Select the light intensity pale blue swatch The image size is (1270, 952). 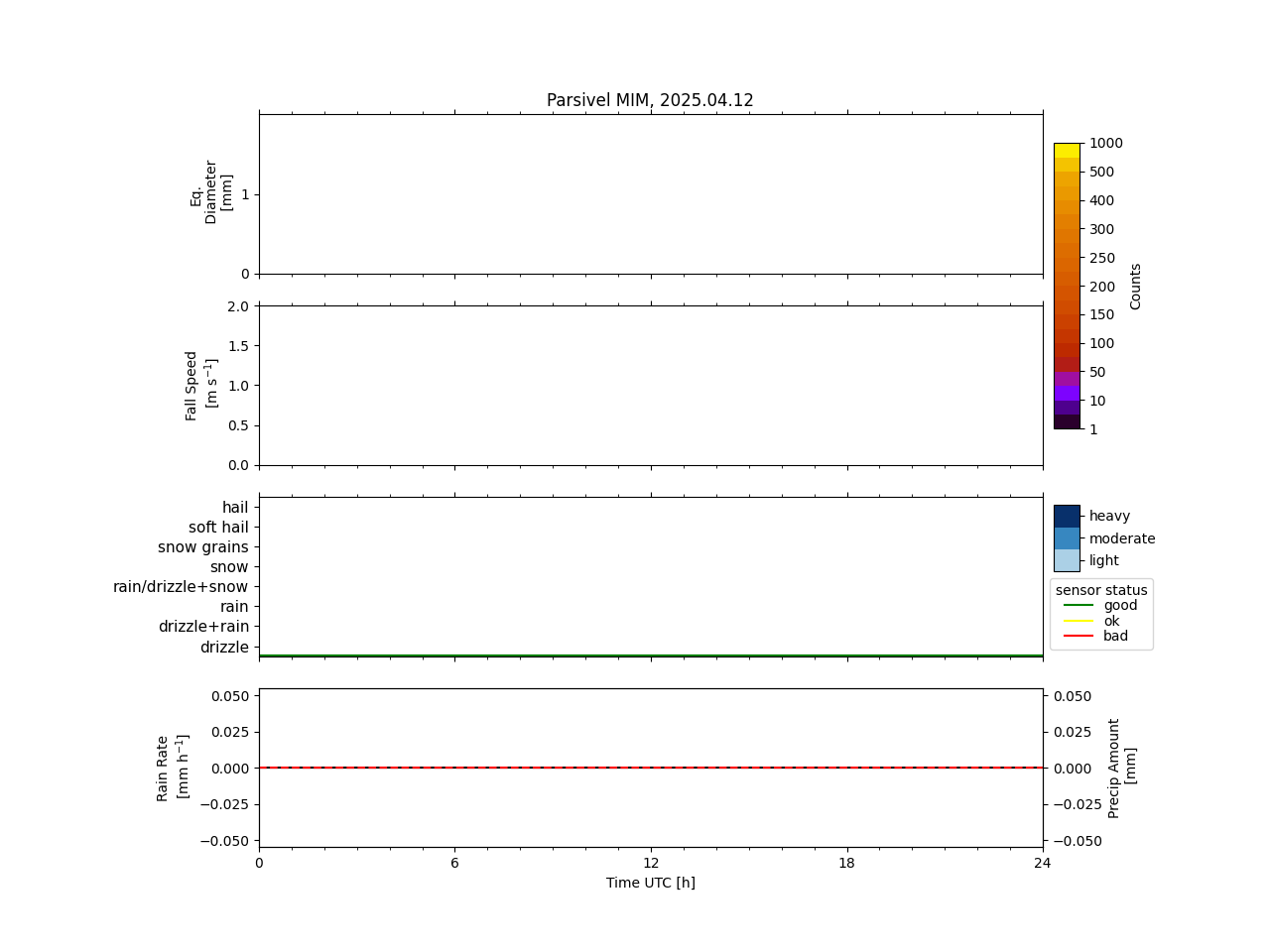pos(1067,560)
